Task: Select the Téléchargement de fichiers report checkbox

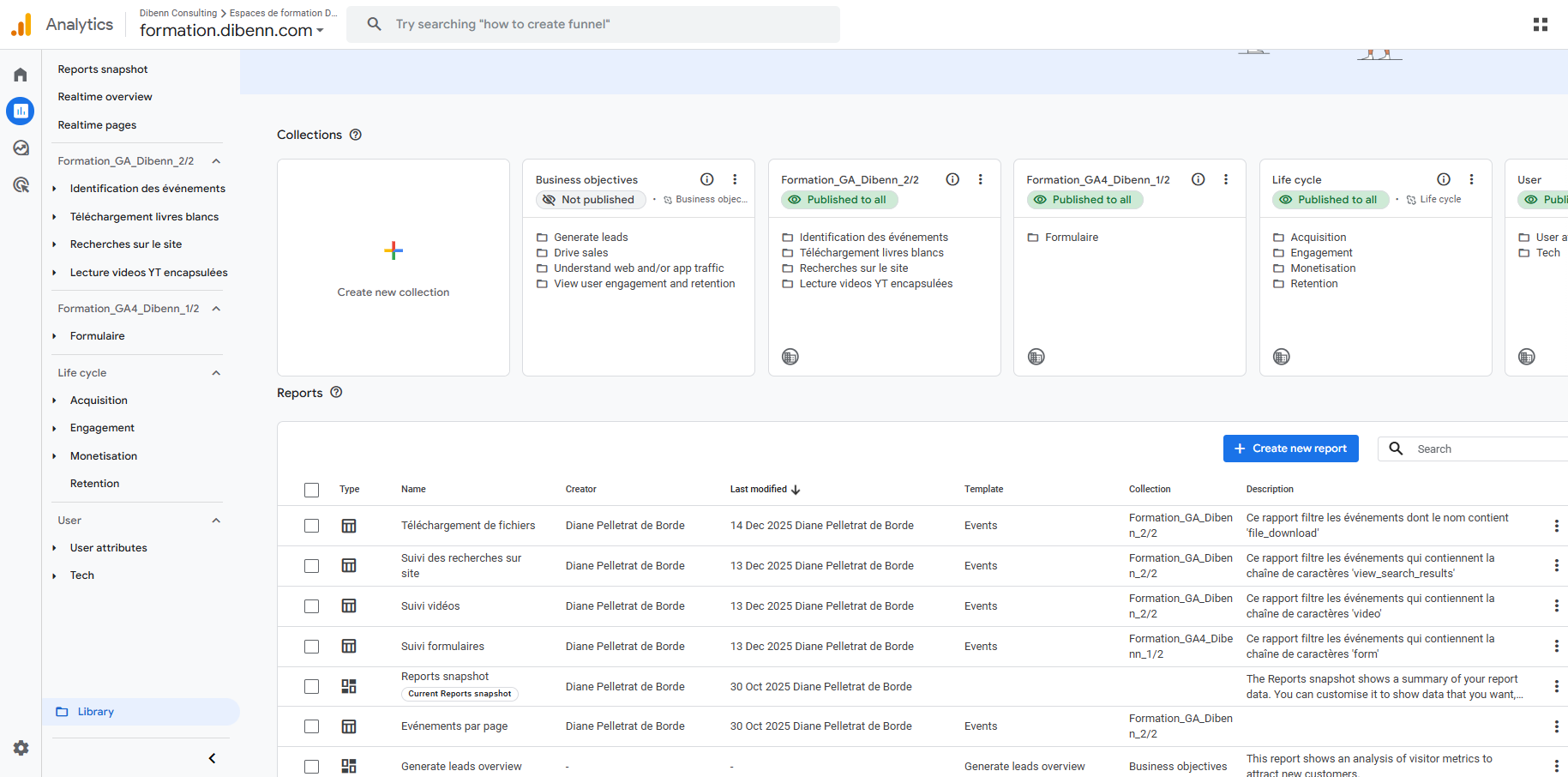Action: click(x=311, y=526)
